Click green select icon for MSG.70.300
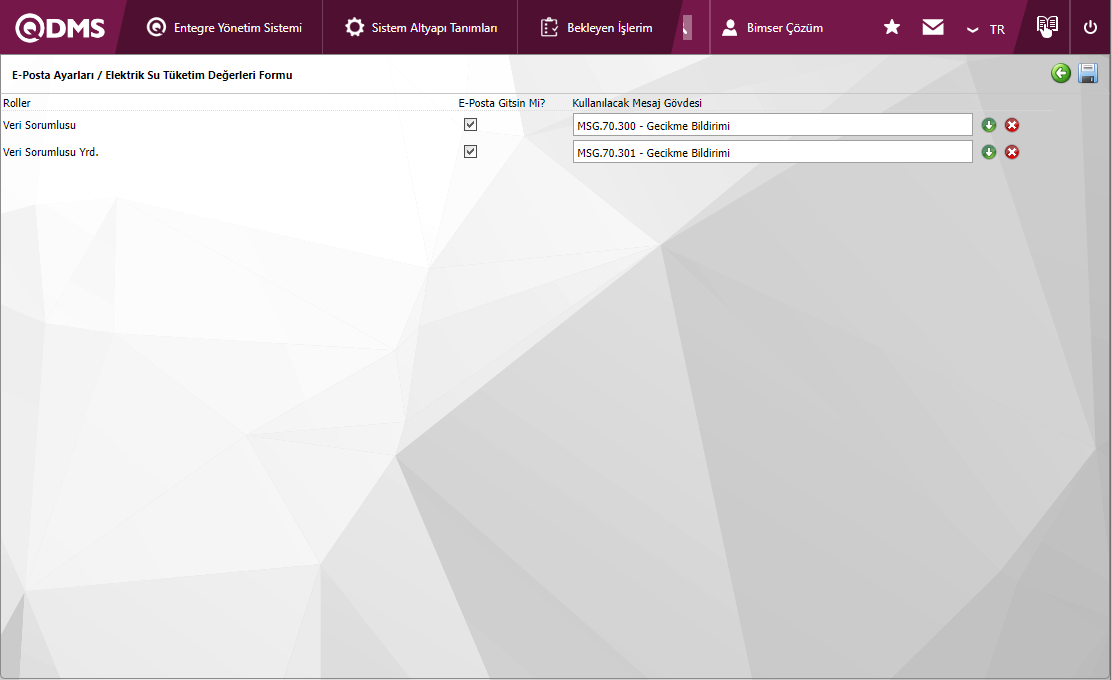This screenshot has width=1112, height=680. coord(989,125)
